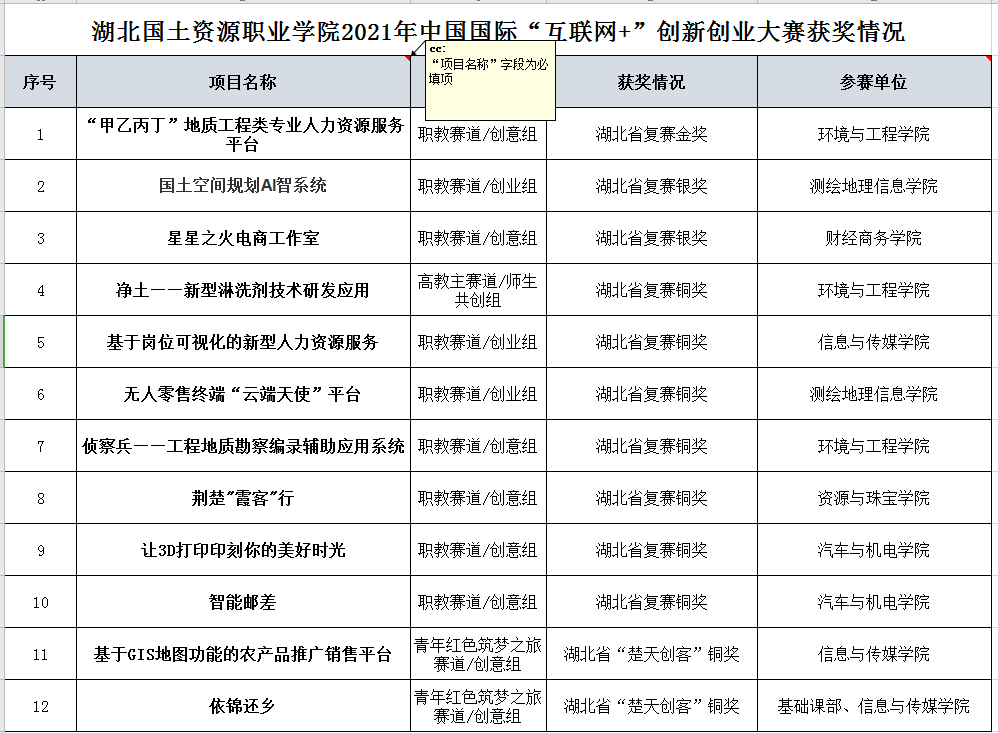
Task: Click the 获奖情况 header cell
Action: click(652, 82)
